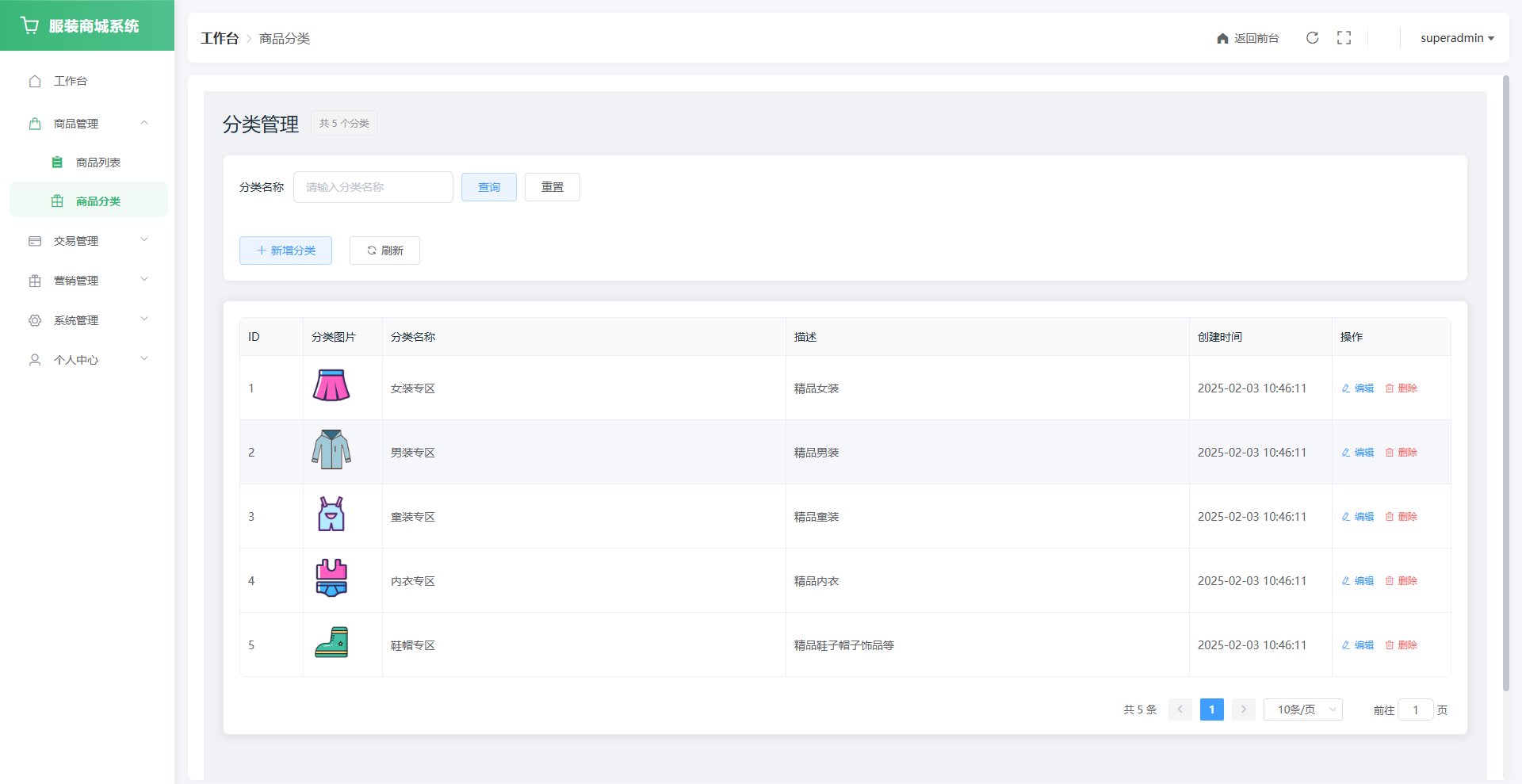Open the 10条/页 page size dropdown
The width and height of the screenshot is (1522, 784).
1302,709
